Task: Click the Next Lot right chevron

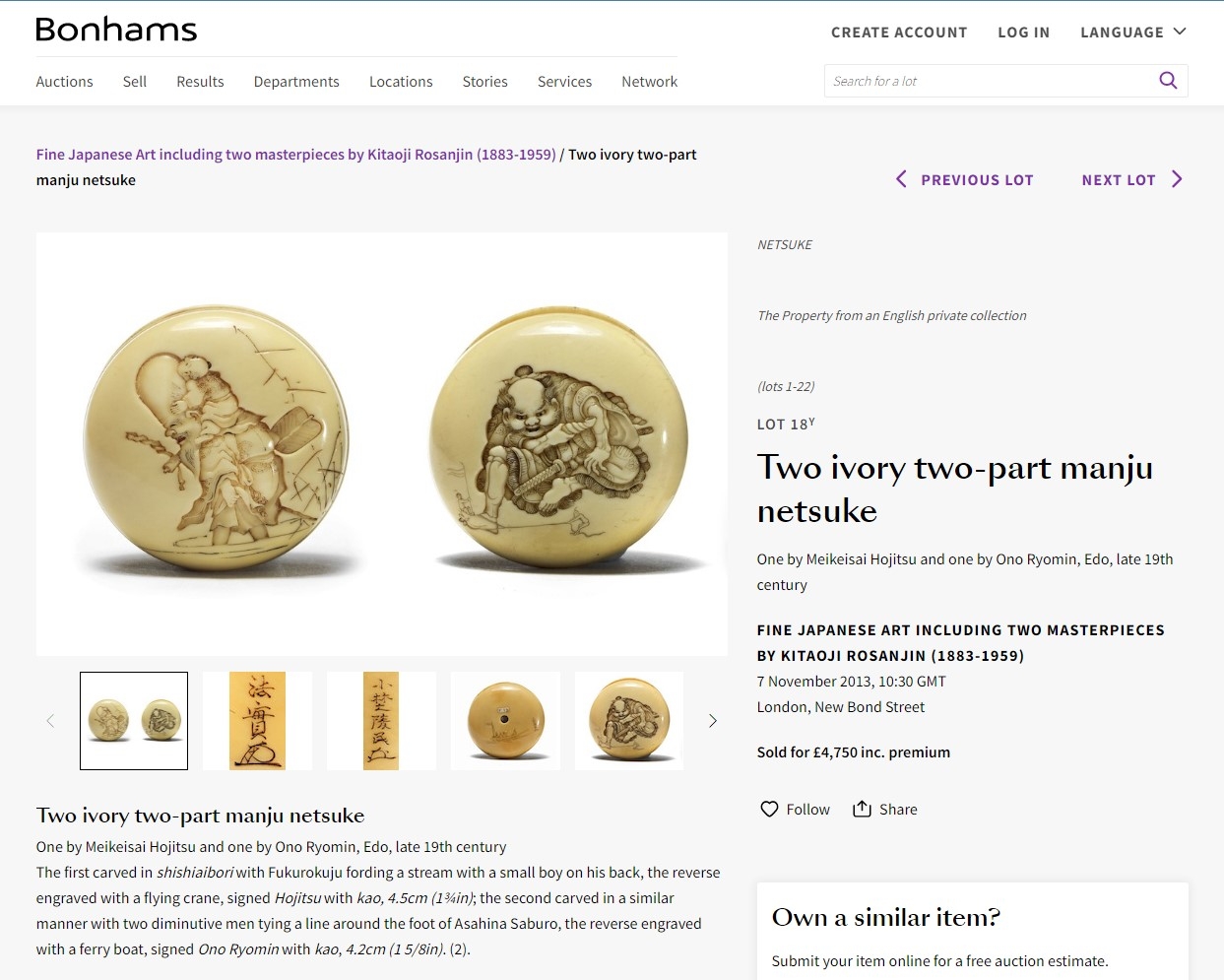Action: [x=1177, y=179]
